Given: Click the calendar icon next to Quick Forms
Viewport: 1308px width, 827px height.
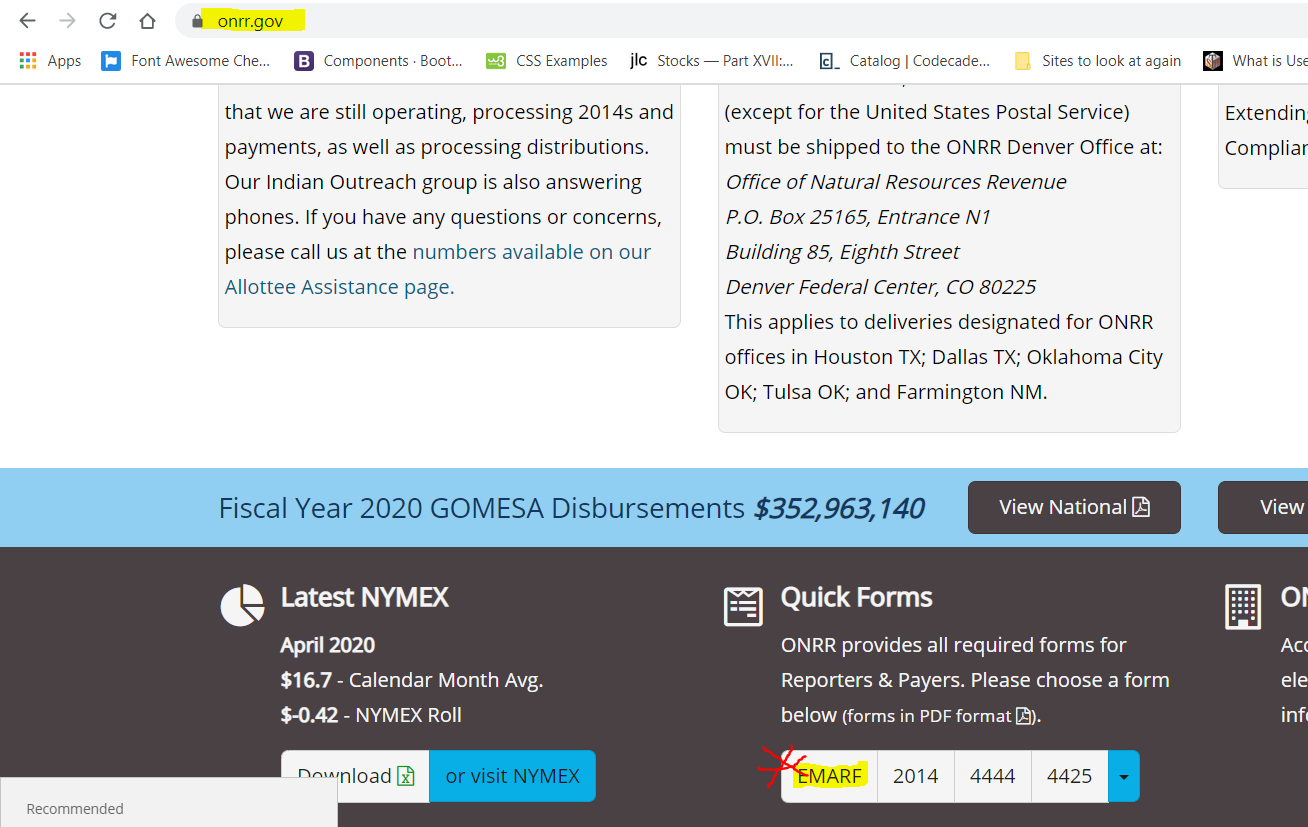Looking at the screenshot, I should (x=743, y=606).
